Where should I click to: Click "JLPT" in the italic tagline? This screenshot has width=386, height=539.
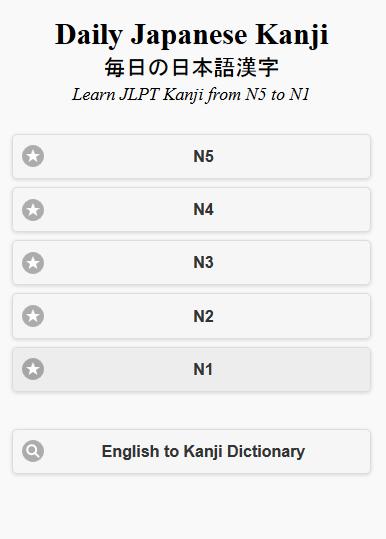(139, 94)
